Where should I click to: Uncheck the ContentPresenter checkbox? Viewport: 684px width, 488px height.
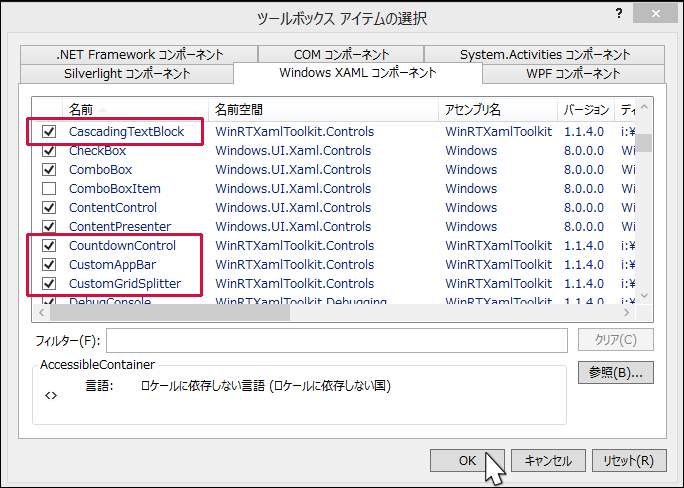pyautogui.click(x=49, y=226)
